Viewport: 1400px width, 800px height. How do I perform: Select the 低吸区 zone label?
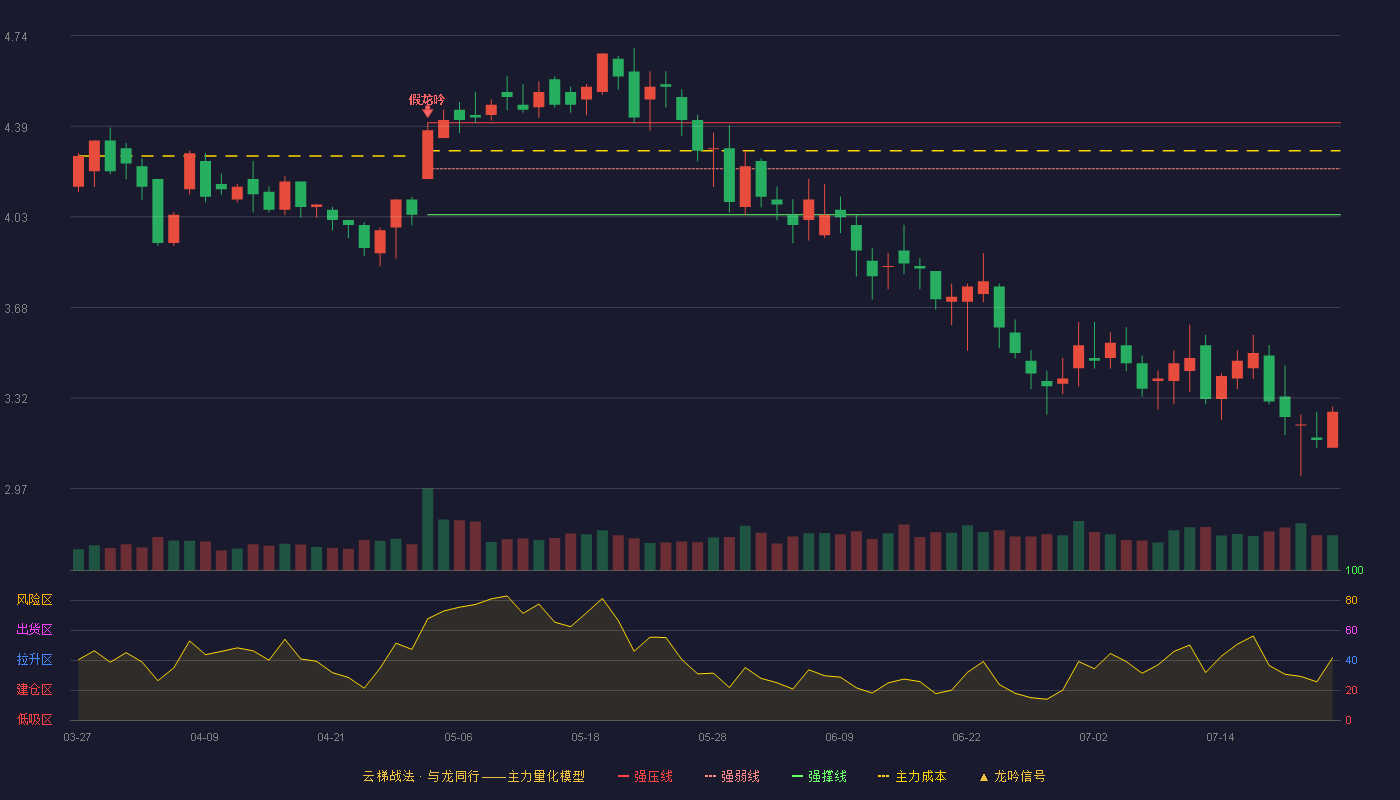tap(34, 720)
